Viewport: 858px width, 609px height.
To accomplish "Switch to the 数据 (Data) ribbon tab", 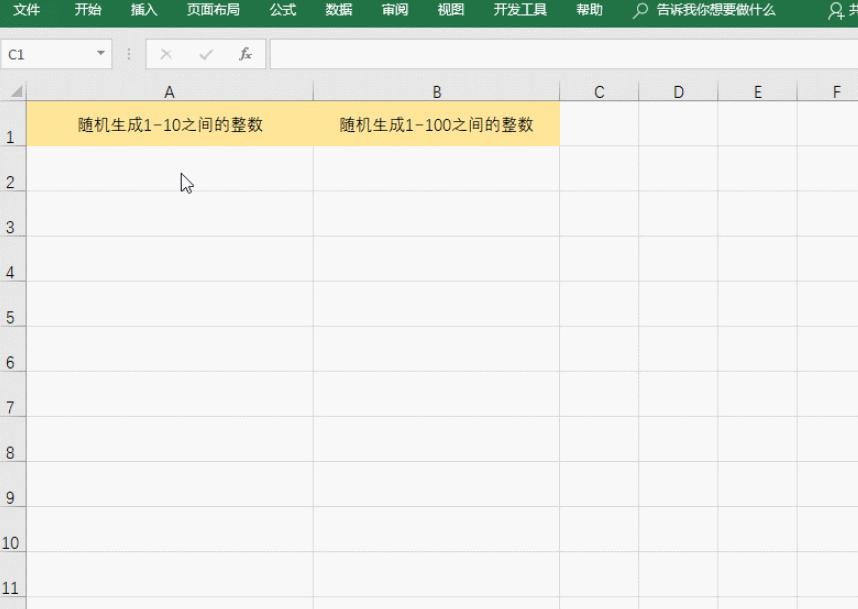I will pyautogui.click(x=338, y=11).
